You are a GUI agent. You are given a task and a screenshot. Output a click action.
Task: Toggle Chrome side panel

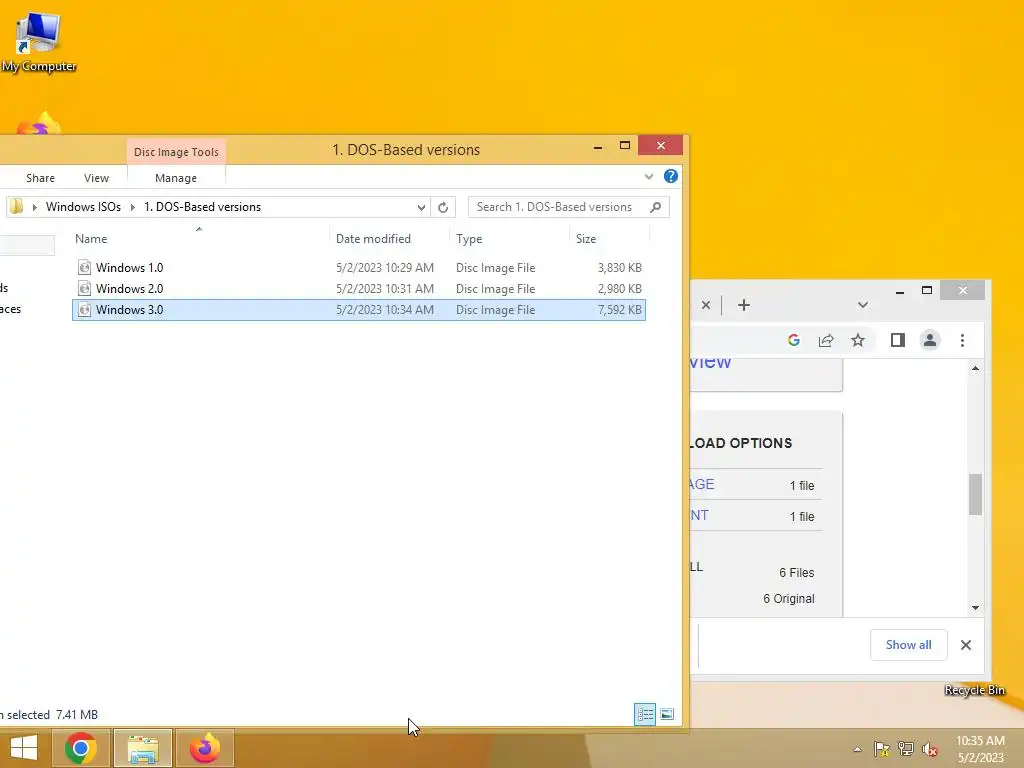[x=897, y=340]
